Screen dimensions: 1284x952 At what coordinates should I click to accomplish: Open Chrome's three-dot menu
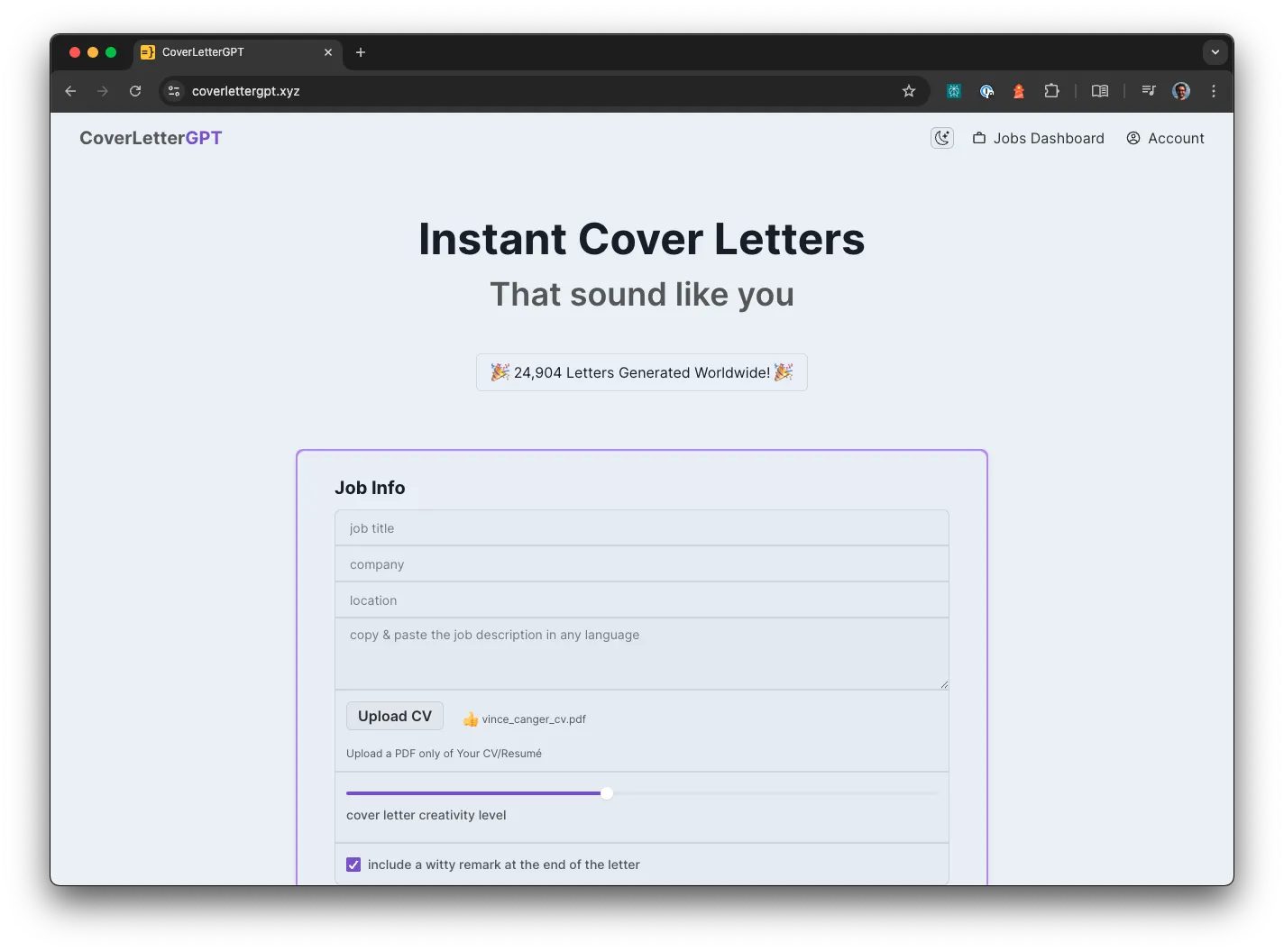click(1213, 91)
